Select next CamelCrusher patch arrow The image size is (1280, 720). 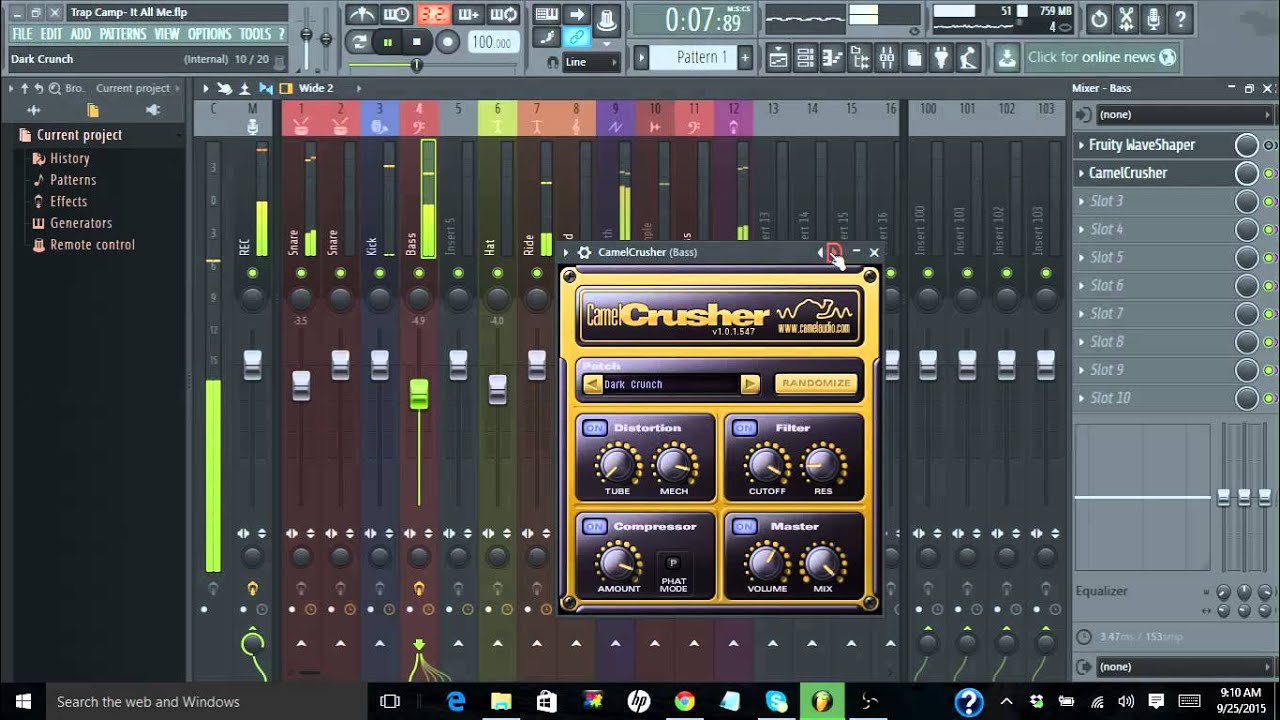[750, 384]
